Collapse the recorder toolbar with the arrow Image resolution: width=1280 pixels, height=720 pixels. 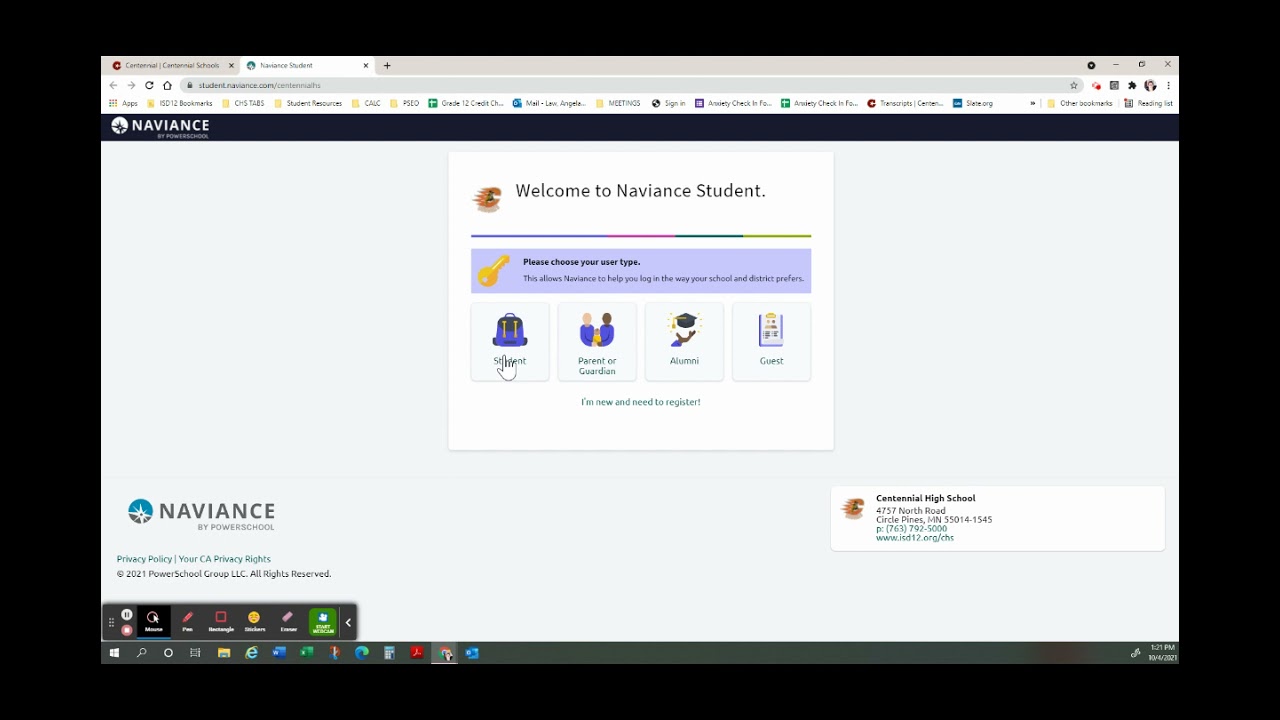tap(348, 622)
